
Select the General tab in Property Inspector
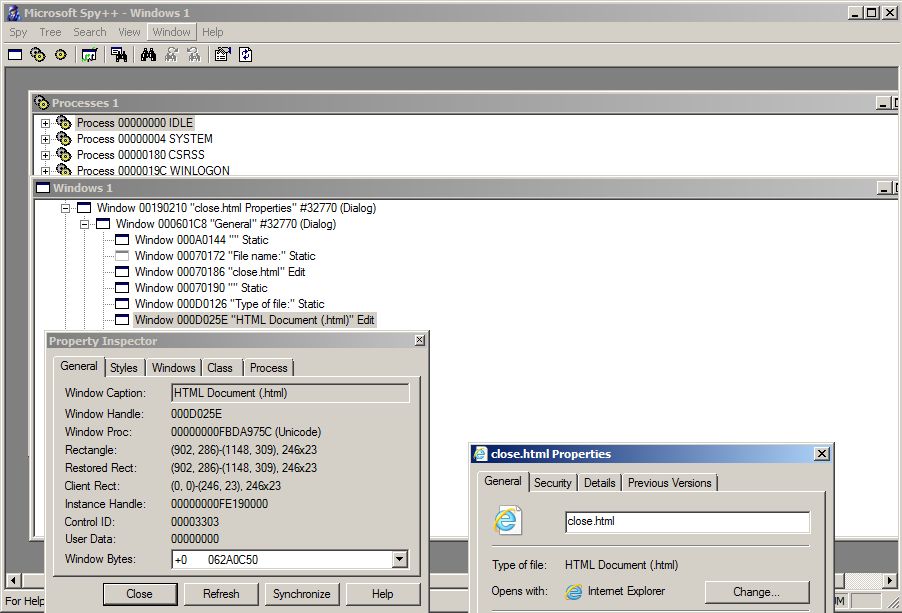tap(79, 366)
